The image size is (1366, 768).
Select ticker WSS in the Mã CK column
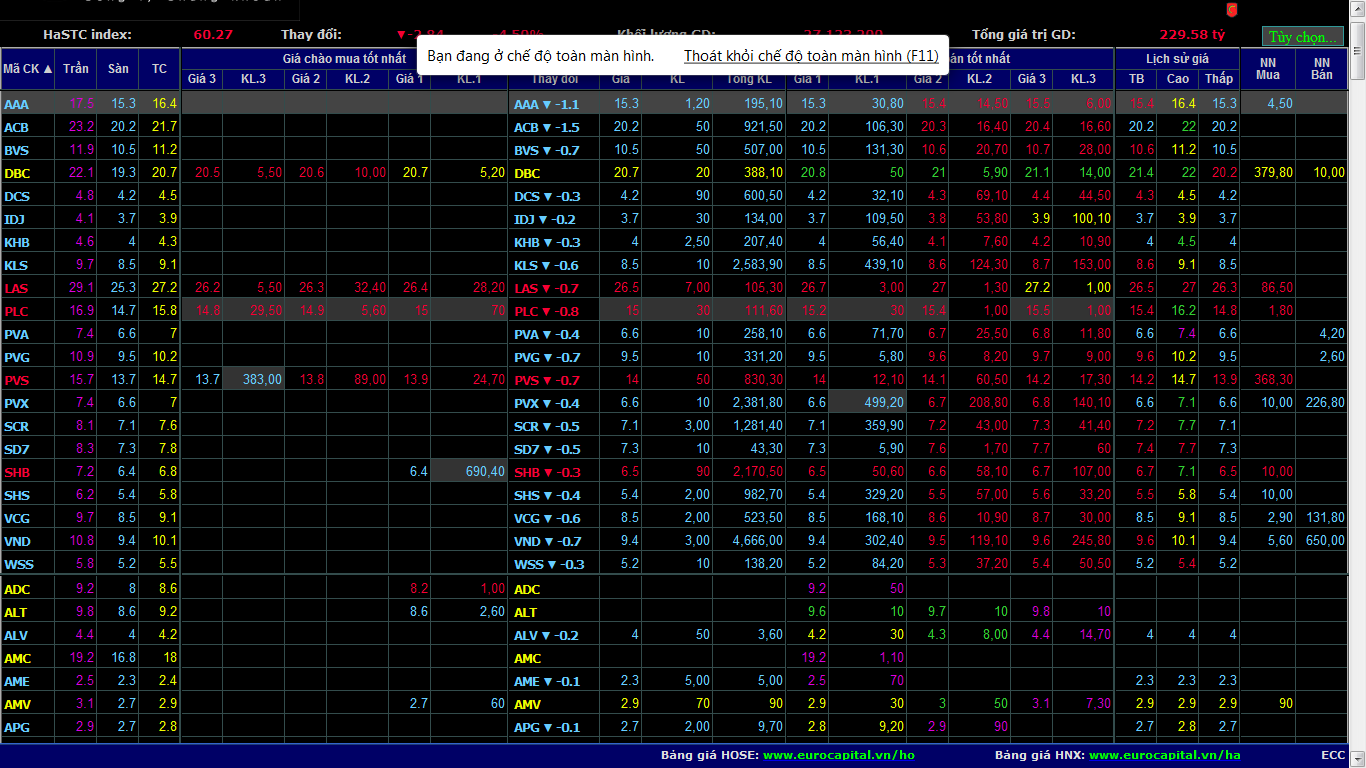tap(18, 564)
